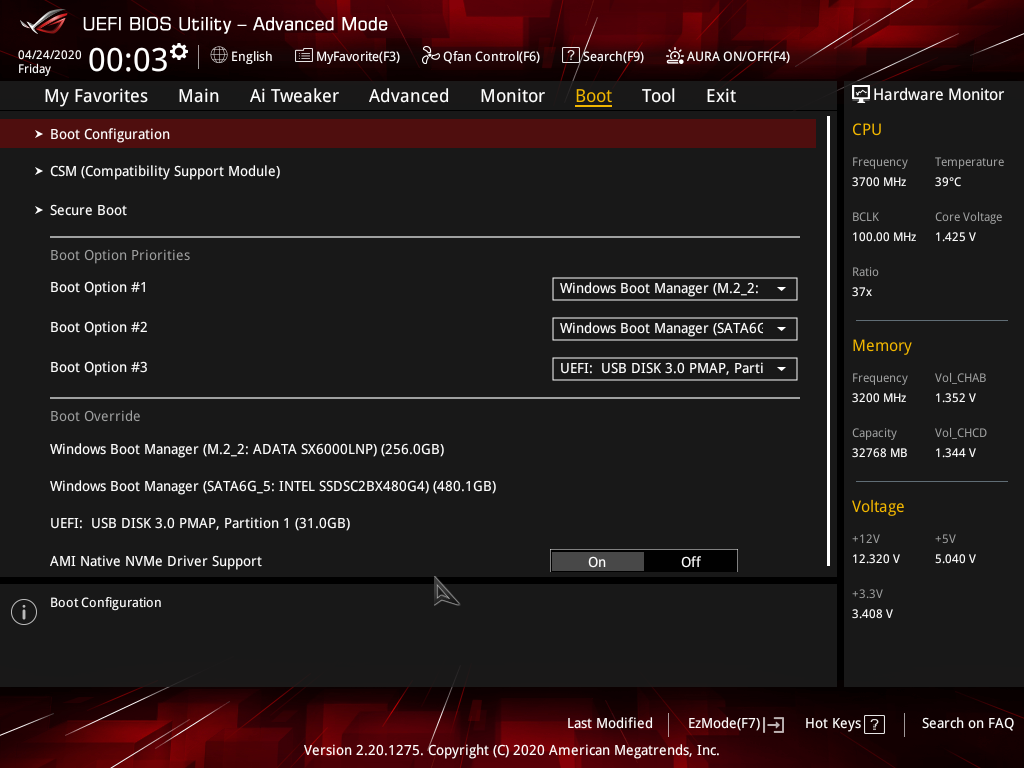Click the Search question mark icon

click(570, 56)
